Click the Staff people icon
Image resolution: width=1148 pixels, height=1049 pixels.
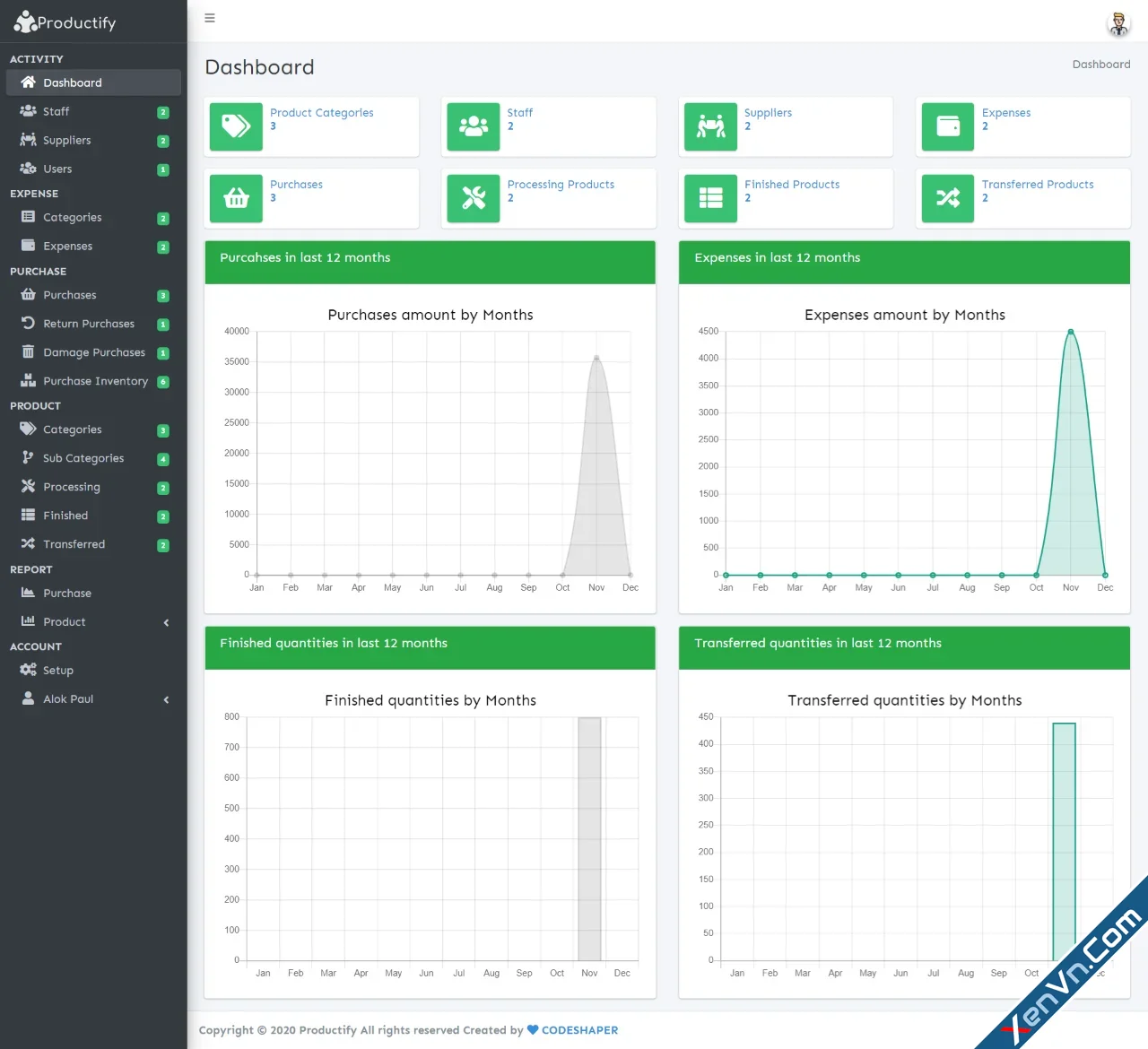473,126
